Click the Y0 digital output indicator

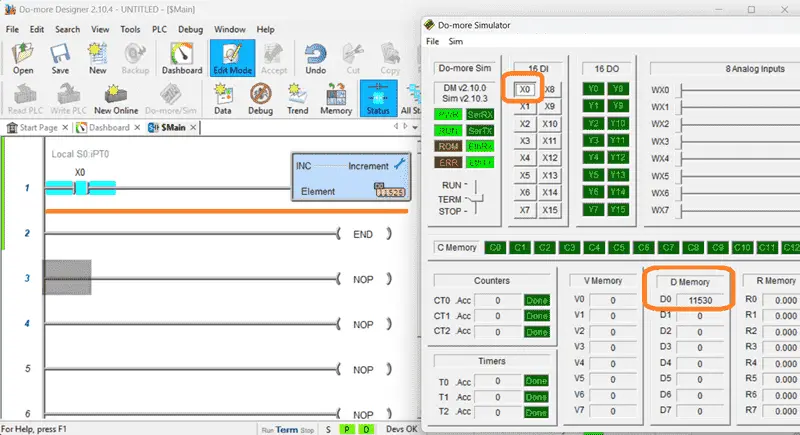click(x=593, y=89)
